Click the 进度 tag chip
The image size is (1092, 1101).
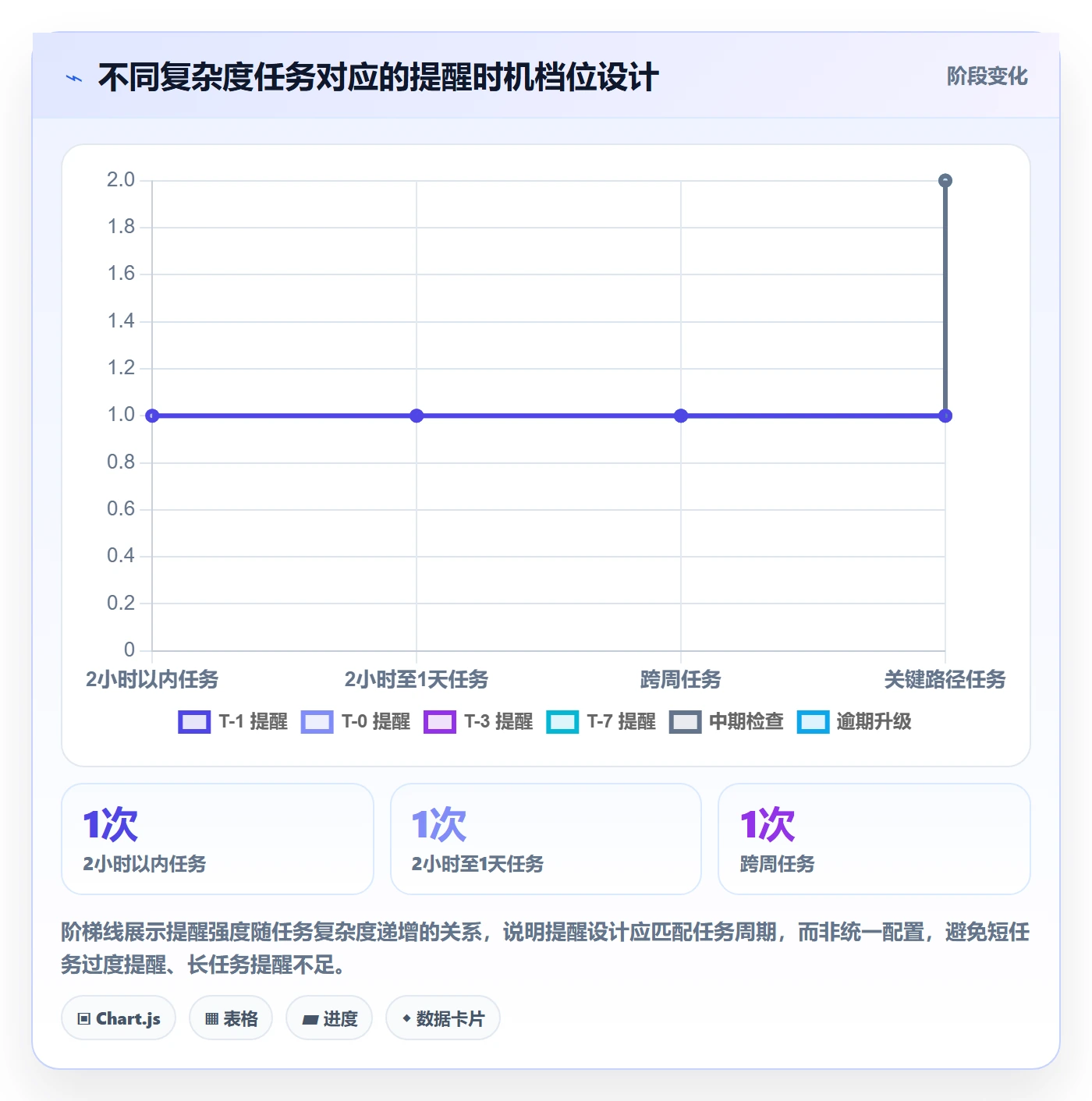coord(329,1018)
